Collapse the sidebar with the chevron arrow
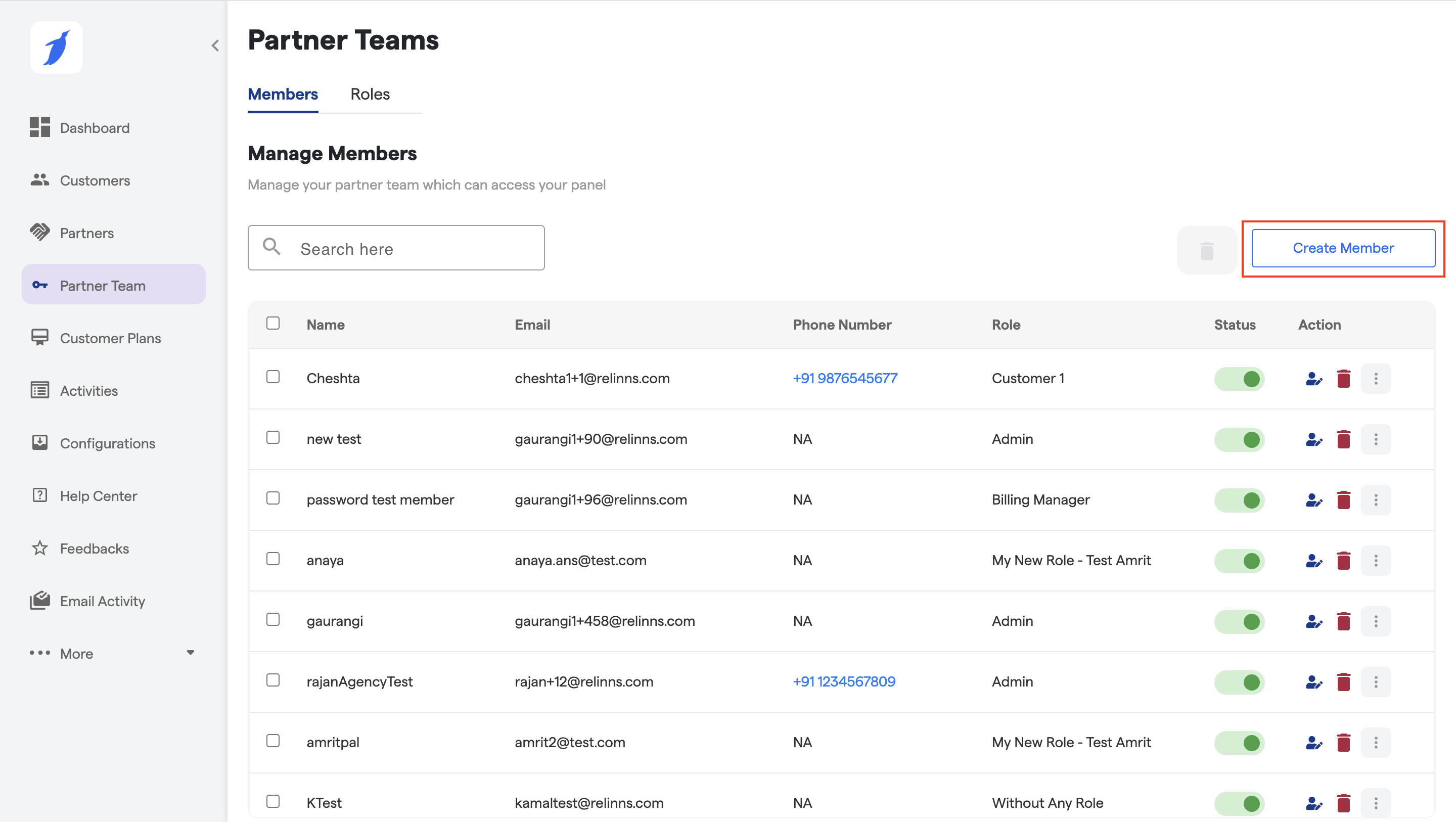 point(215,45)
